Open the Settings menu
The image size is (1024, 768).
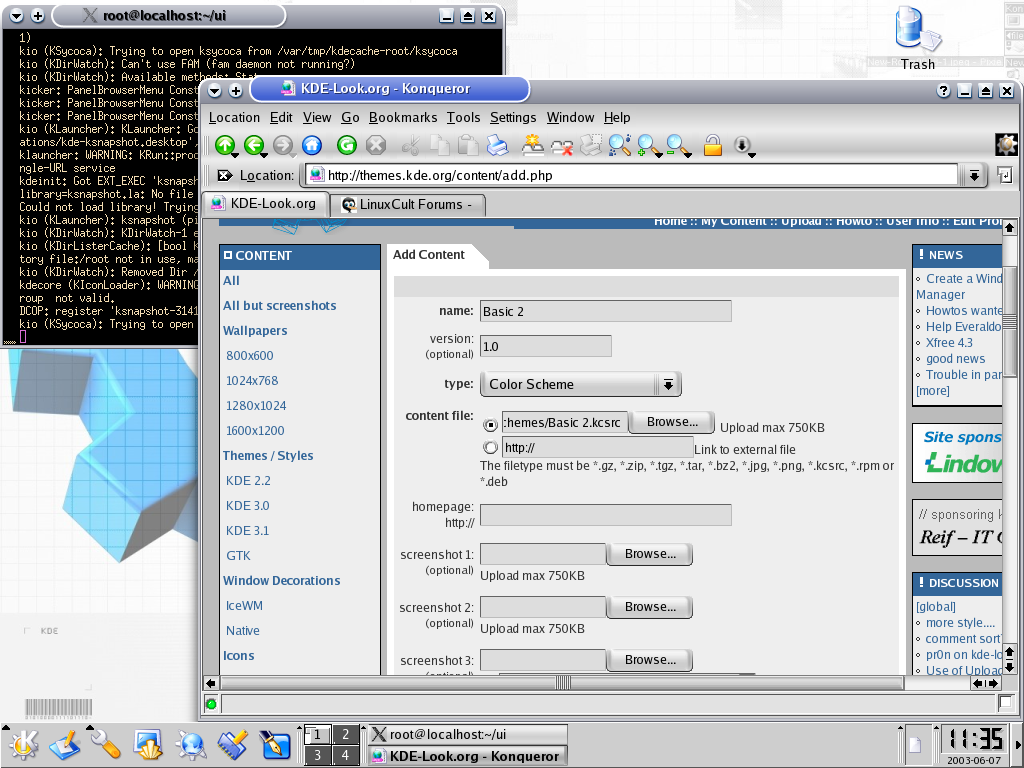point(513,118)
